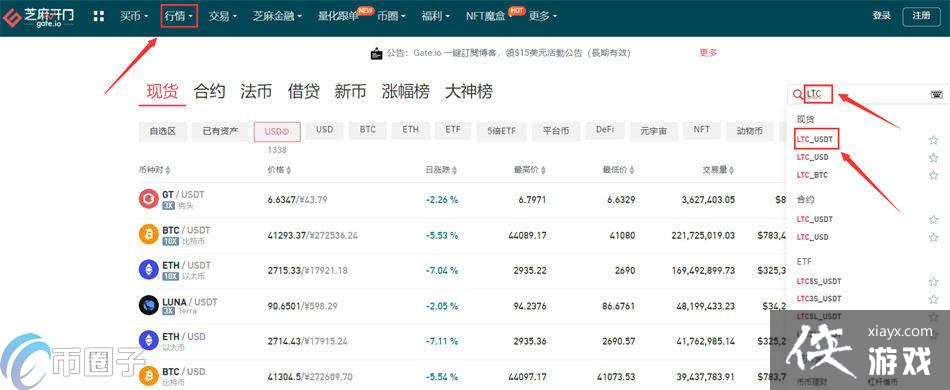This screenshot has width=950, height=390.
Task: Choose LTC5S_USDT from ETF results
Action: pyautogui.click(x=819, y=282)
